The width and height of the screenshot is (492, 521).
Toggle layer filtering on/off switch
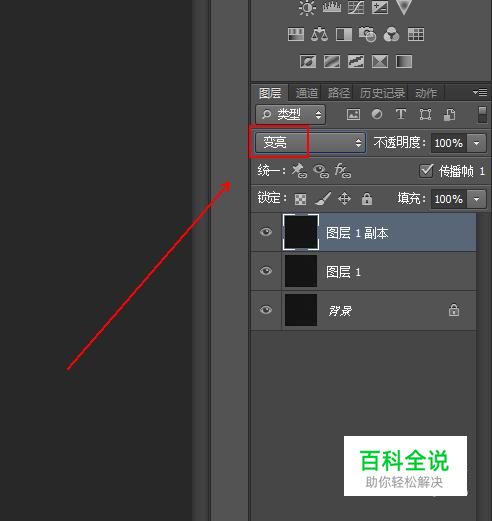click(x=482, y=114)
